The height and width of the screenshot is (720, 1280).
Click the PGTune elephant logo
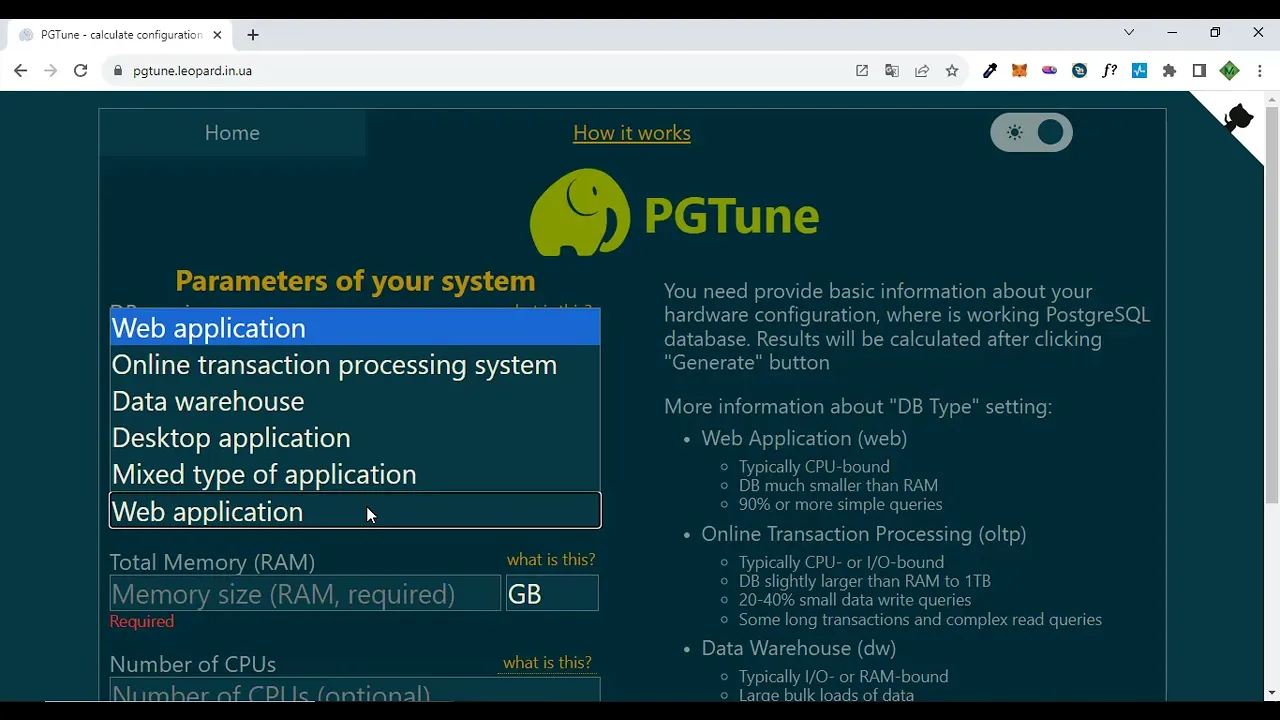[580, 212]
